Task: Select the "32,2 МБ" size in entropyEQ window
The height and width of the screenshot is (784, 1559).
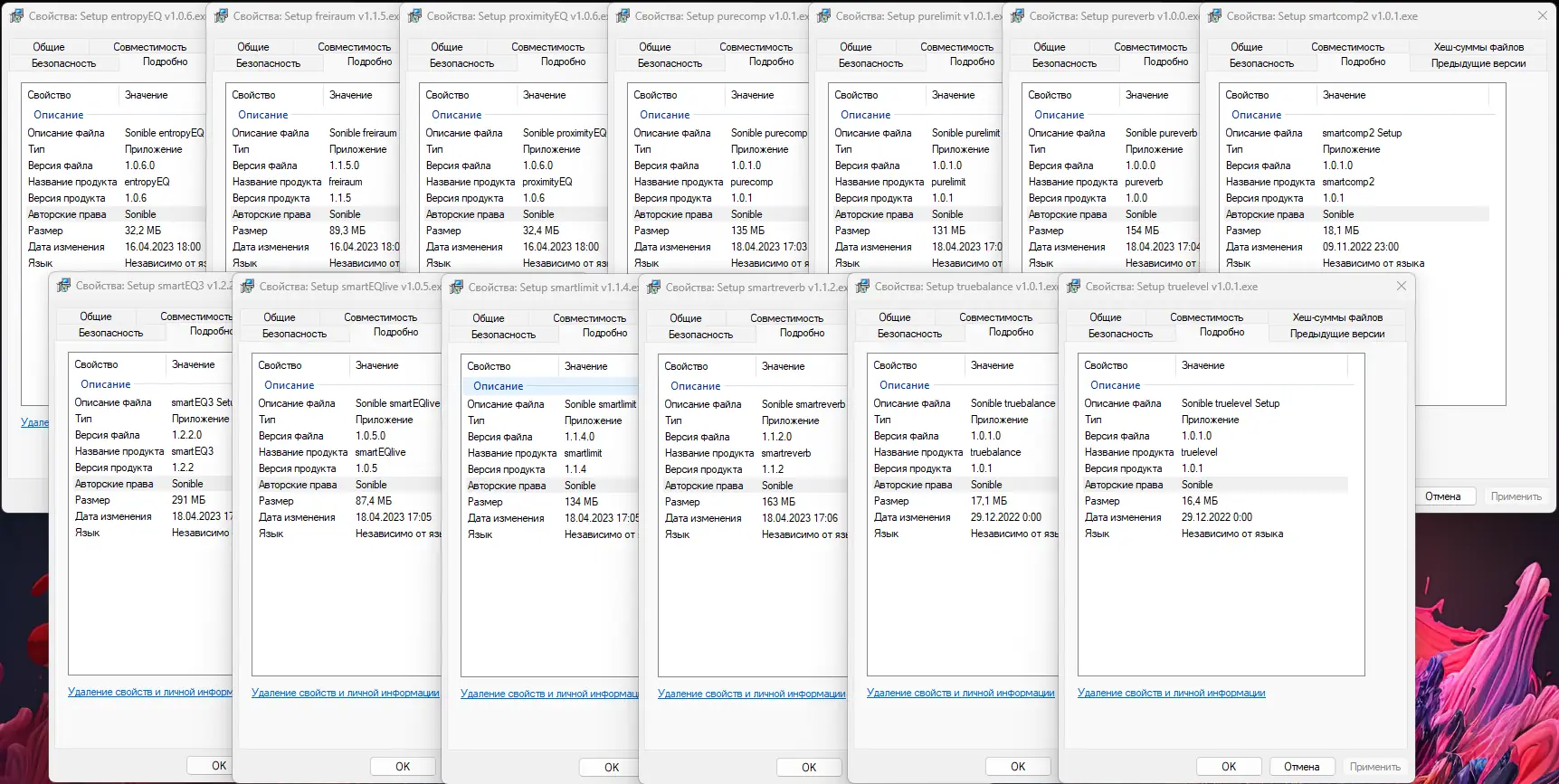Action: (143, 231)
